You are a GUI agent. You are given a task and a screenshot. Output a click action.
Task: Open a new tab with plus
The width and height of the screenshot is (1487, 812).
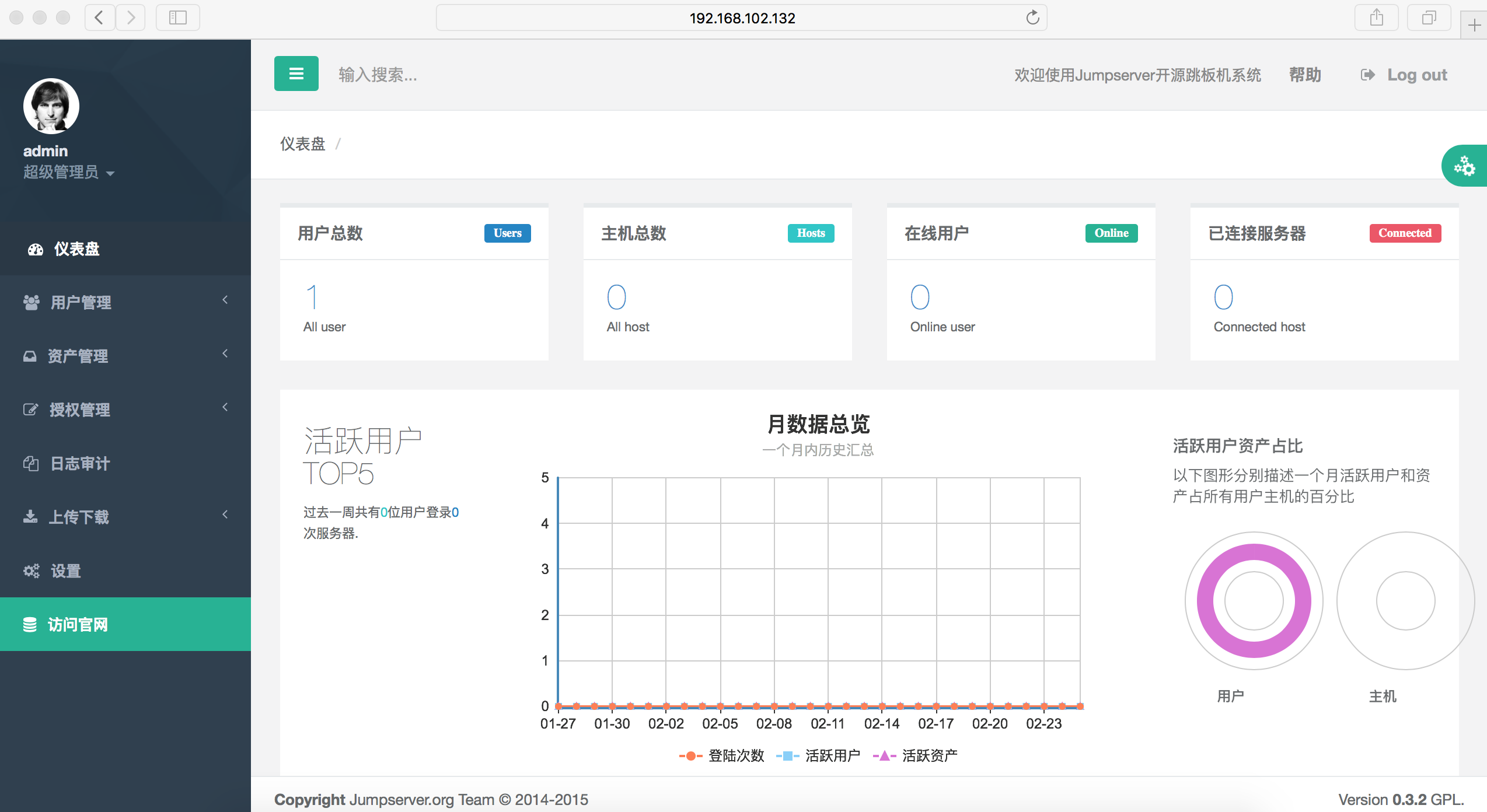pos(1474,26)
